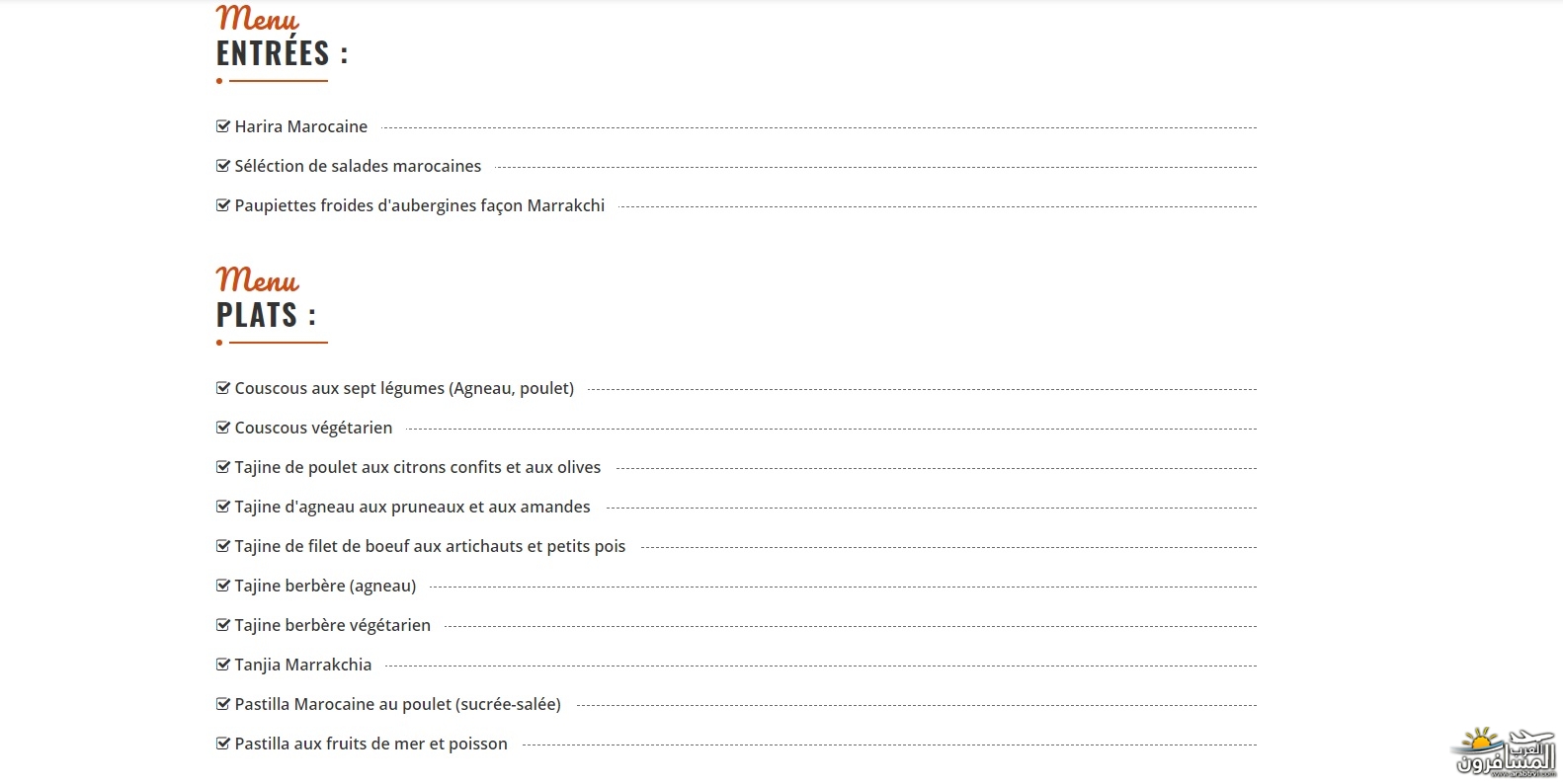
Task: Click the check icon before Tajine berbère (agneau)
Action: point(223,586)
